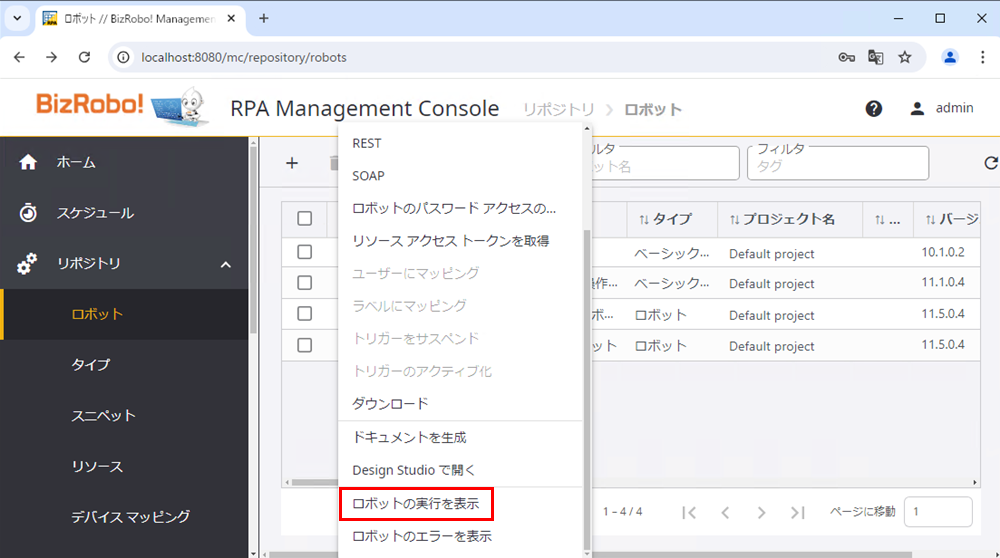Viewport: 1000px width, 558px height.
Task: Click the タグ filter input field
Action: 837,163
